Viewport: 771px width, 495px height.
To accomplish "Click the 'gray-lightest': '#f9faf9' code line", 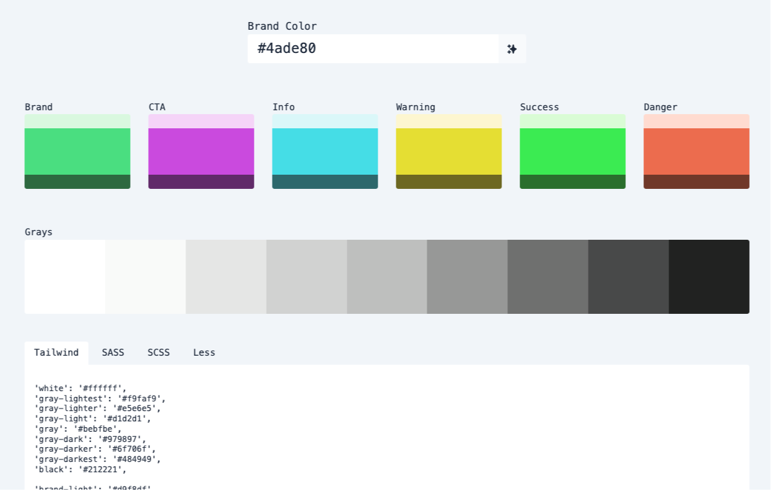I will 100,399.
